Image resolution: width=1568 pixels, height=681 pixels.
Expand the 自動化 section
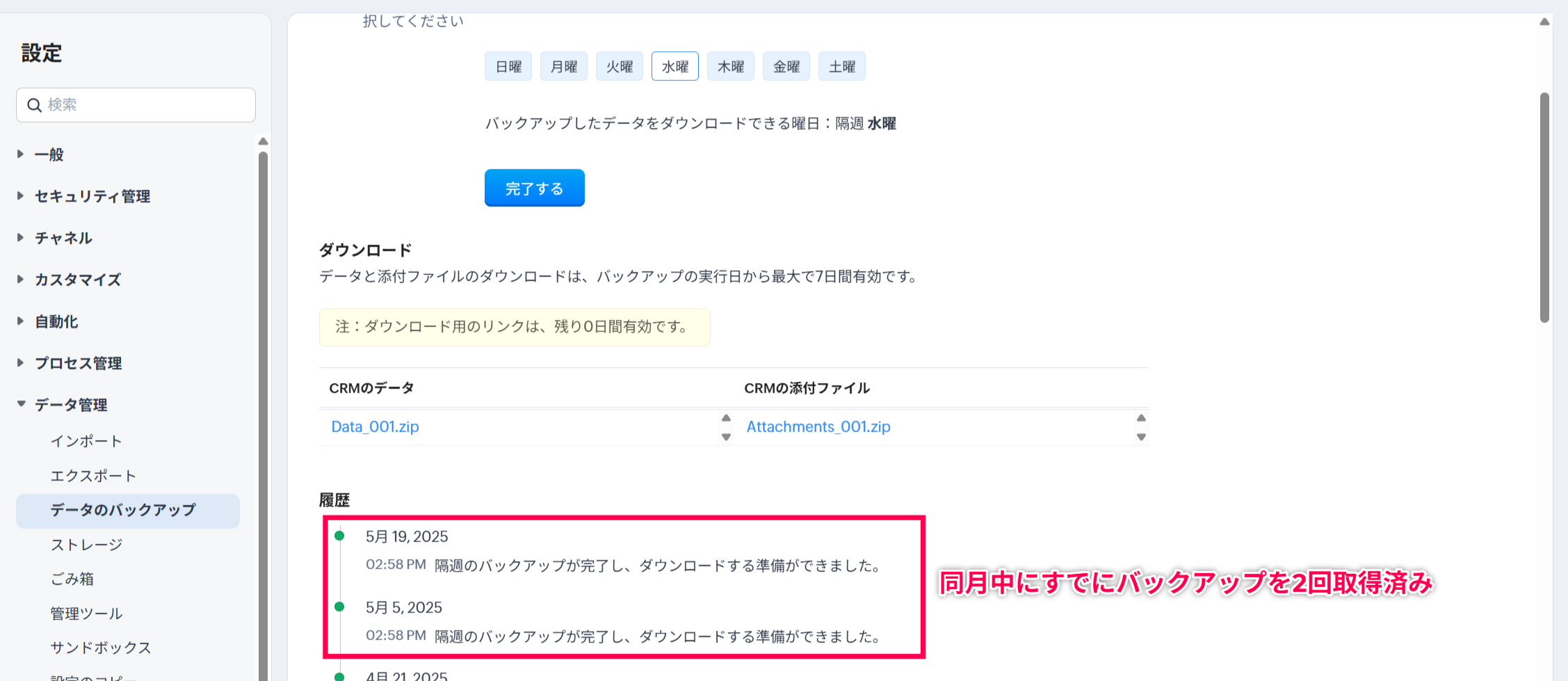pyautogui.click(x=56, y=321)
